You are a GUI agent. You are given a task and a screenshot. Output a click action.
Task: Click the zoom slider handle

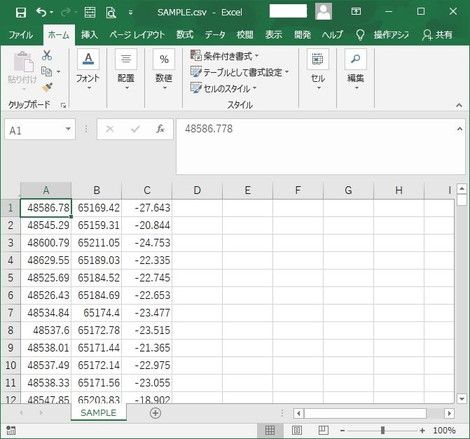383,430
